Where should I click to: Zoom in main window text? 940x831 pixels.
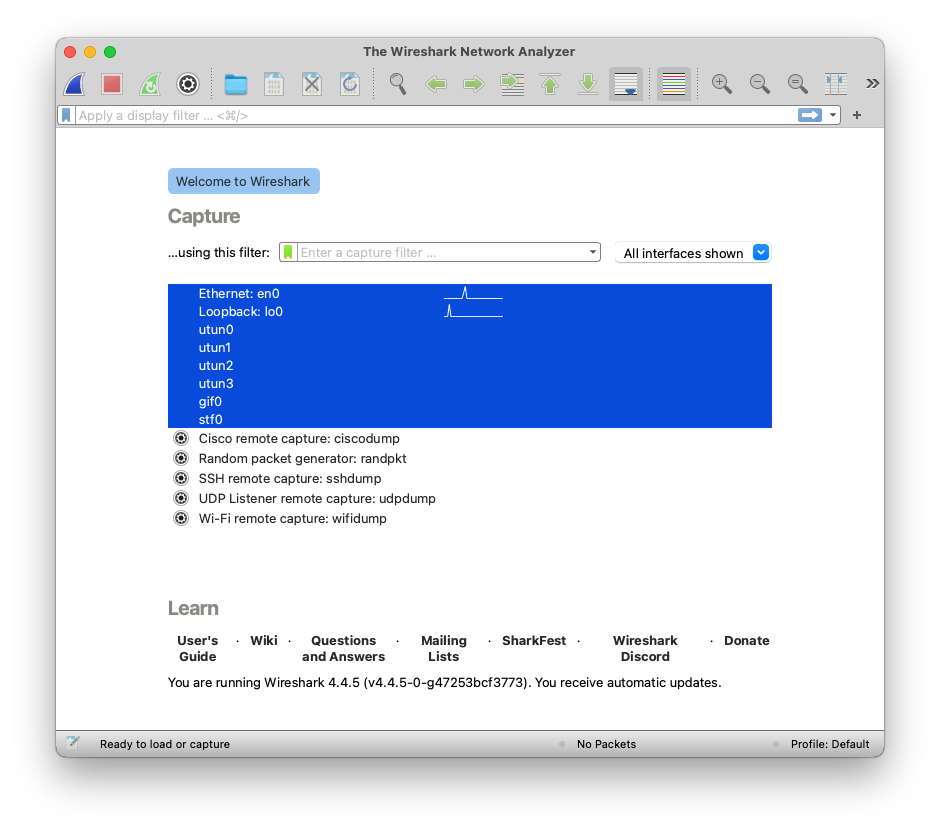pyautogui.click(x=721, y=84)
